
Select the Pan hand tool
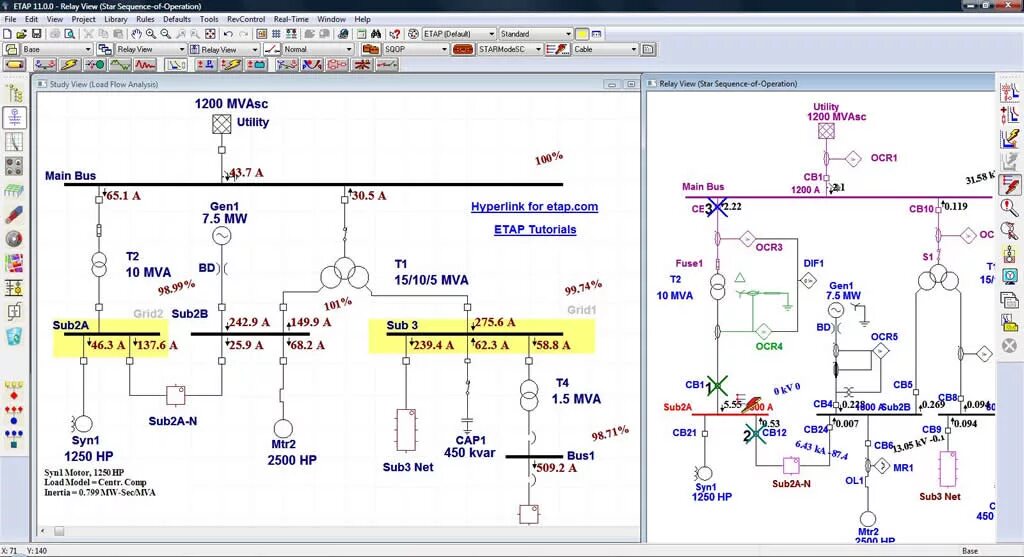(x=136, y=34)
